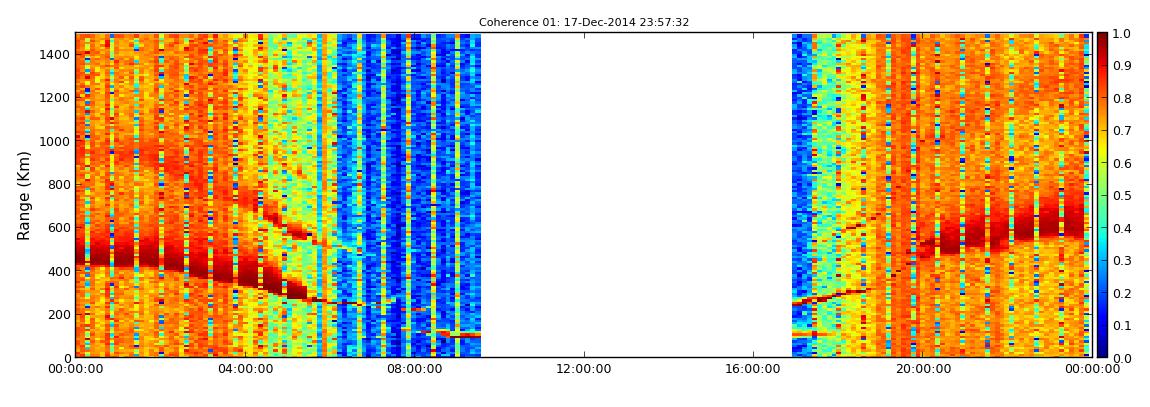Click the 0.9 label on the colorbar
The width and height of the screenshot is (1150, 407).
pyautogui.click(x=1123, y=65)
